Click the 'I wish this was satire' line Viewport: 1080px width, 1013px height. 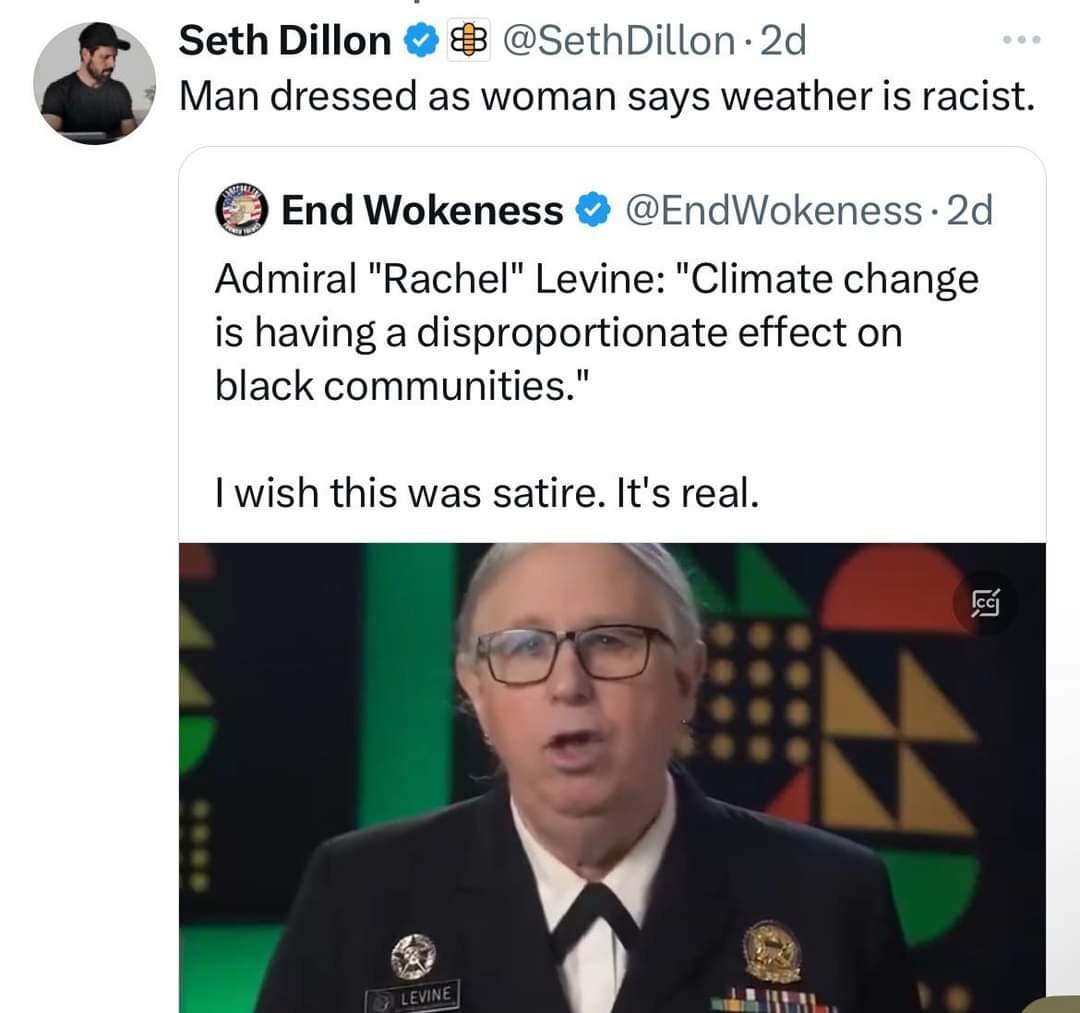[487, 493]
